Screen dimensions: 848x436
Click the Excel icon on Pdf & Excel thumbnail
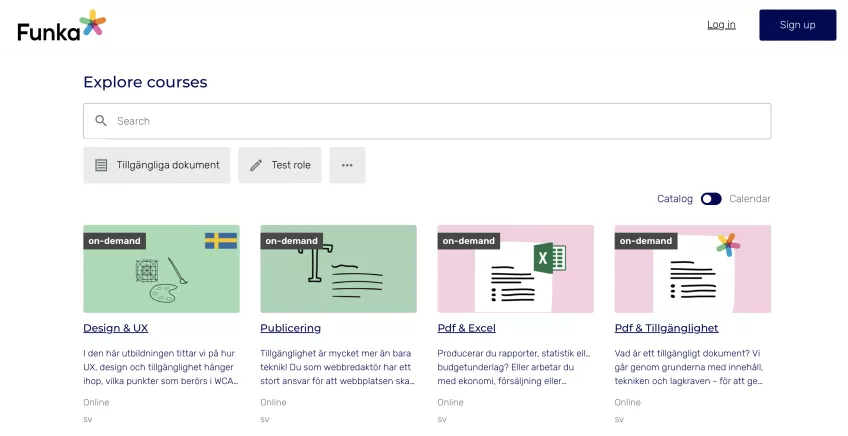click(x=549, y=258)
